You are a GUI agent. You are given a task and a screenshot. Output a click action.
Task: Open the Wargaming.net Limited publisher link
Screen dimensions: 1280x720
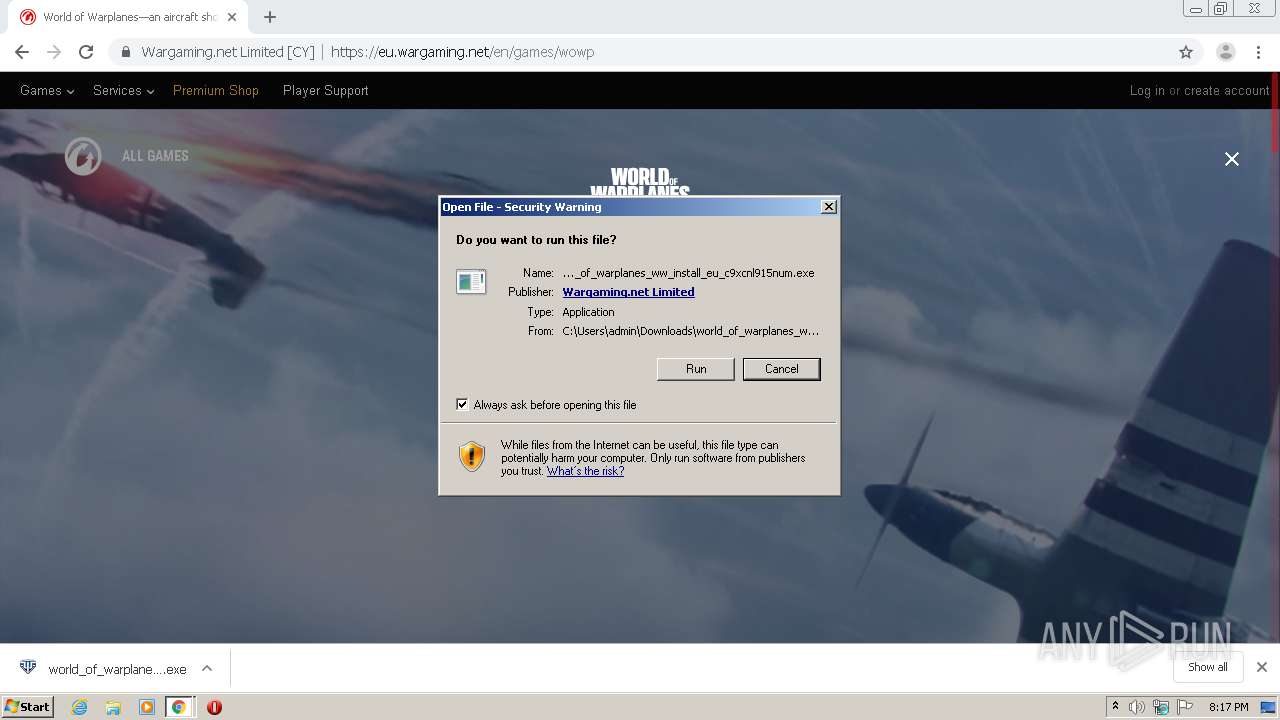point(628,292)
